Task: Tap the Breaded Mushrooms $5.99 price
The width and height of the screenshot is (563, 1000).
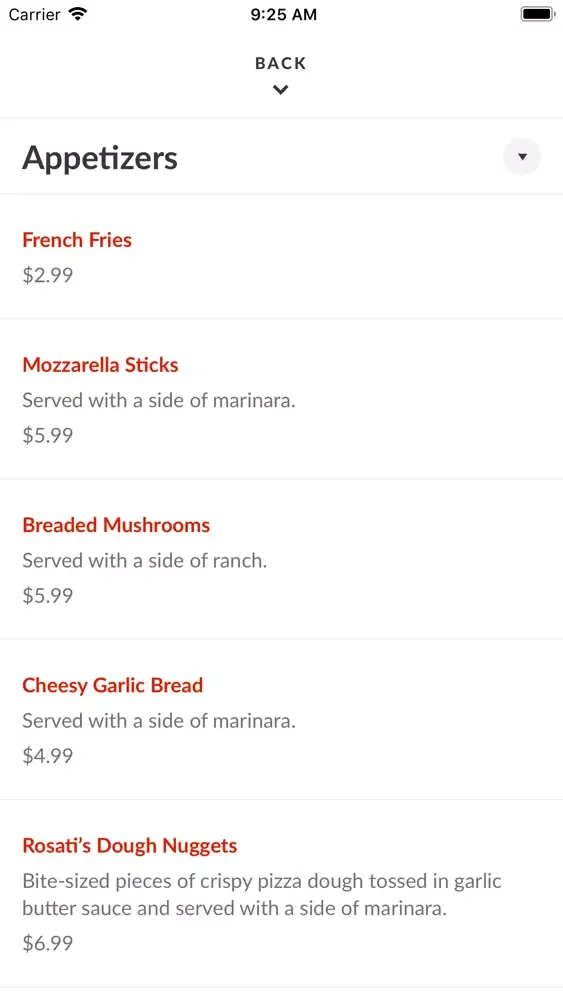Action: tap(48, 596)
